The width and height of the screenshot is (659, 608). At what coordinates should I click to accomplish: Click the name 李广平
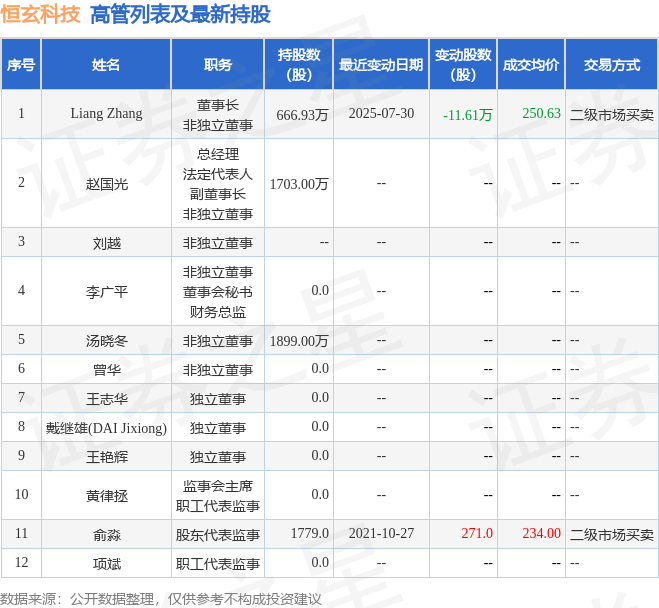(x=107, y=292)
